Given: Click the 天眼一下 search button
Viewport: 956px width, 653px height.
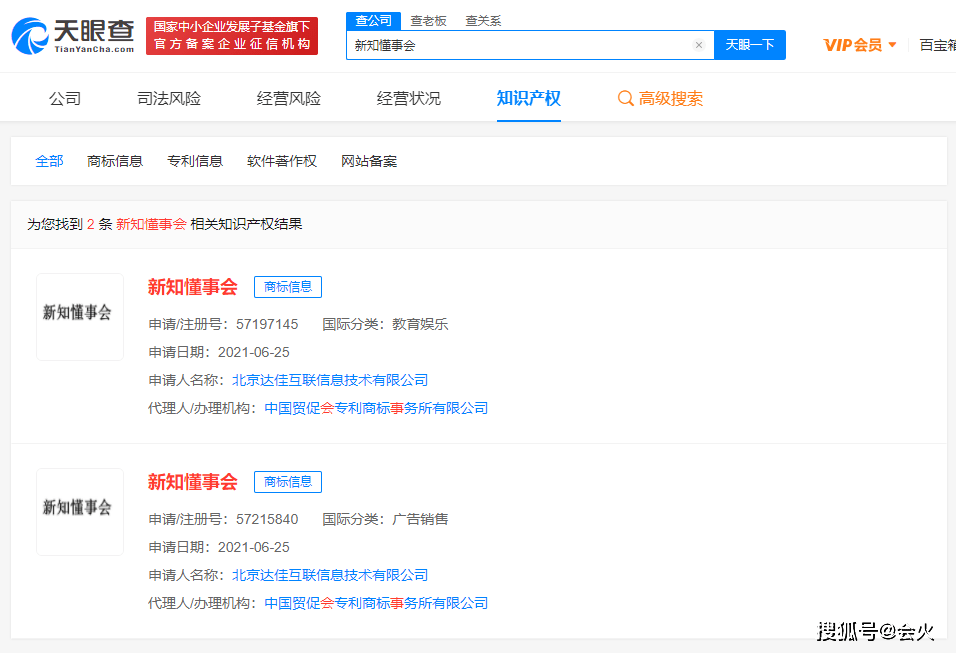Looking at the screenshot, I should [x=749, y=44].
